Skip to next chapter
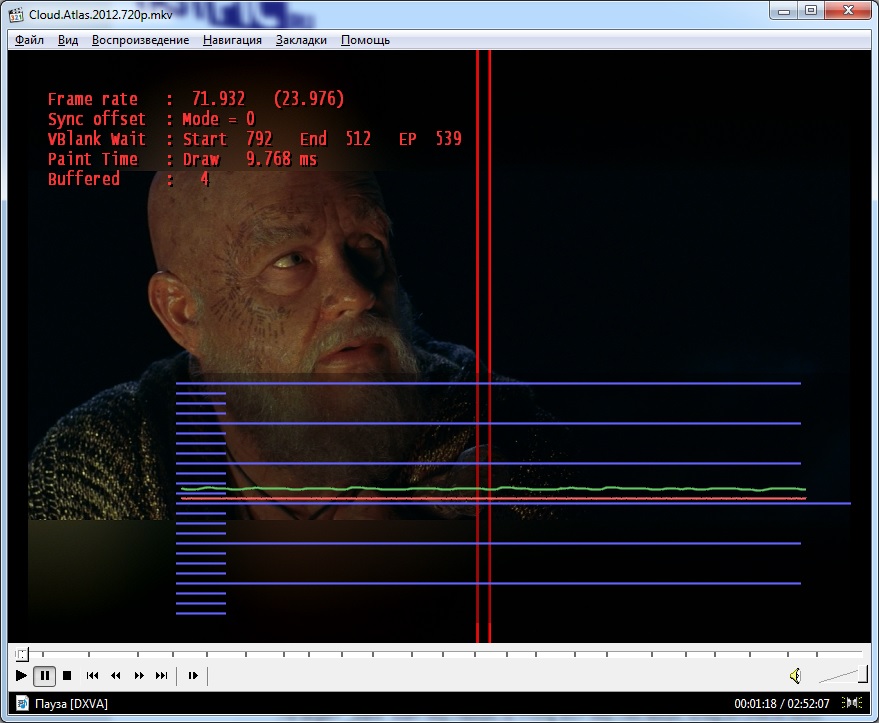Viewport: 879px width, 723px height. pos(162,676)
